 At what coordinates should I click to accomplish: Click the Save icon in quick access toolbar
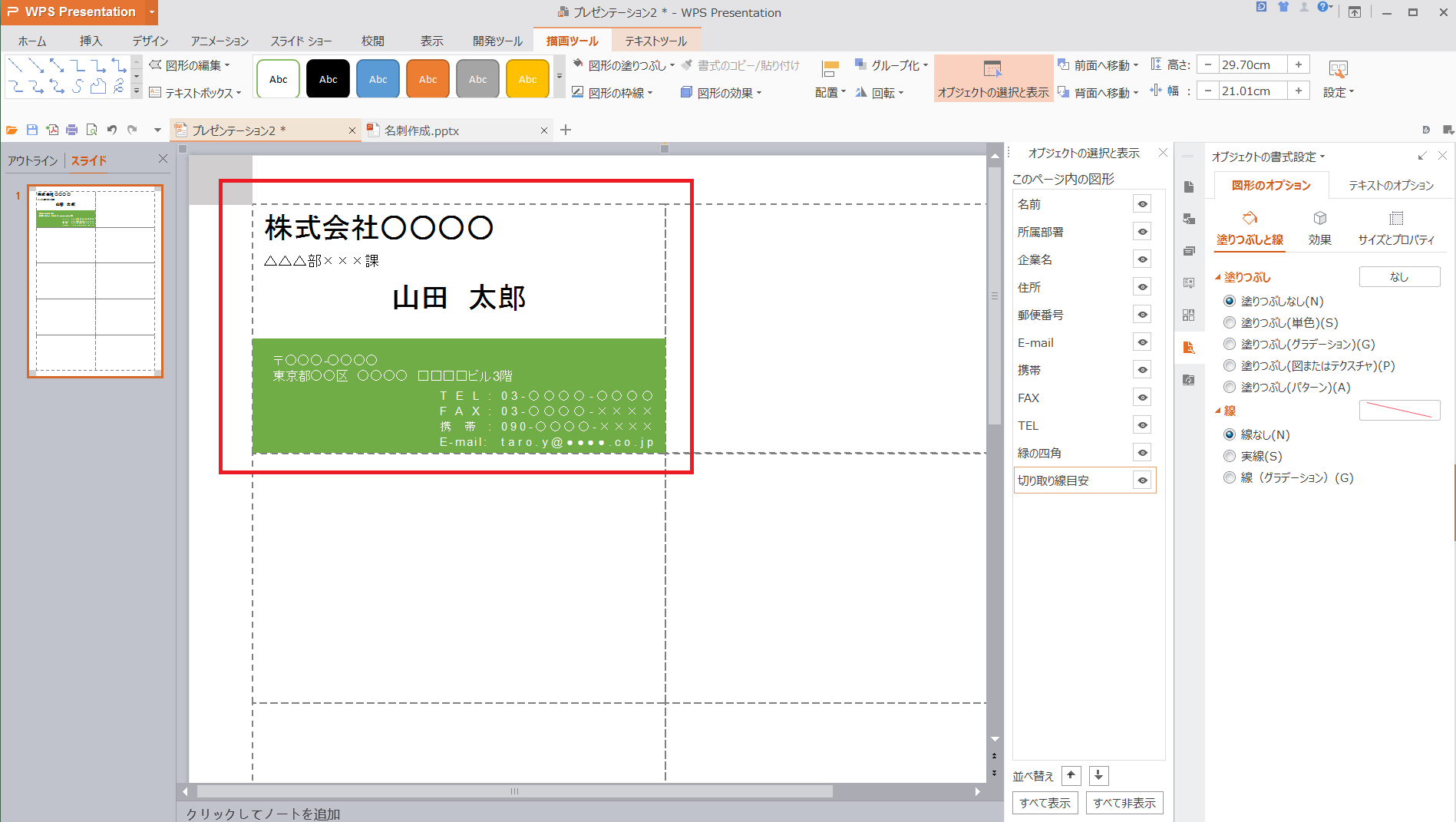pyautogui.click(x=31, y=130)
